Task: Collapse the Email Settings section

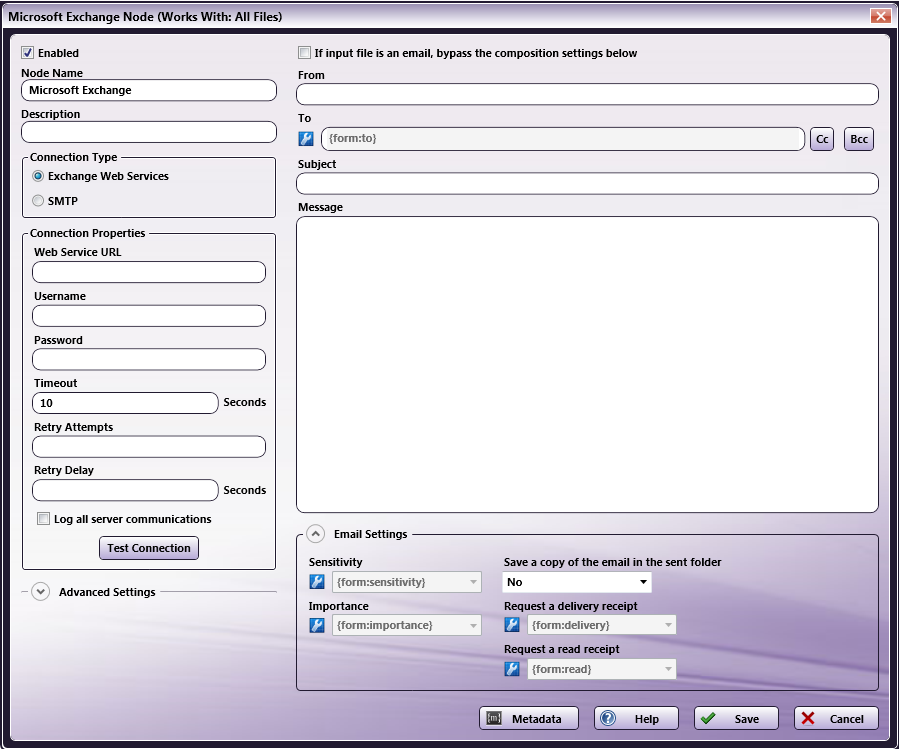Action: 315,534
